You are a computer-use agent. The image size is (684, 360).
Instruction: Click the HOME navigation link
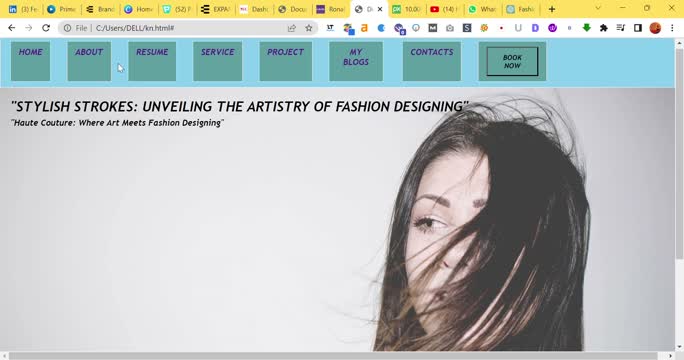coord(31,52)
